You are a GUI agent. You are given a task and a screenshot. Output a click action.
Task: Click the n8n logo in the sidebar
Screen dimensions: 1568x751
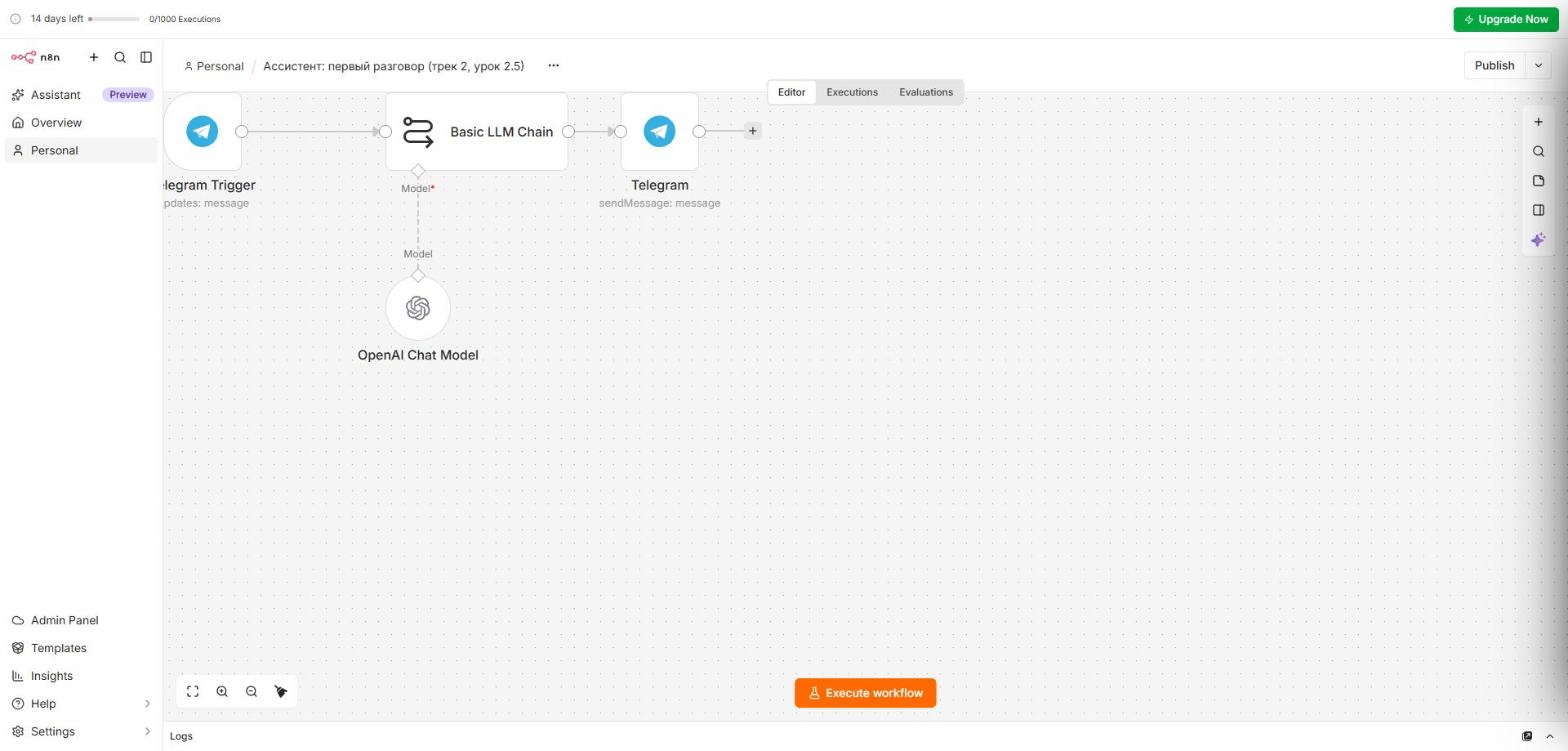pos(35,57)
